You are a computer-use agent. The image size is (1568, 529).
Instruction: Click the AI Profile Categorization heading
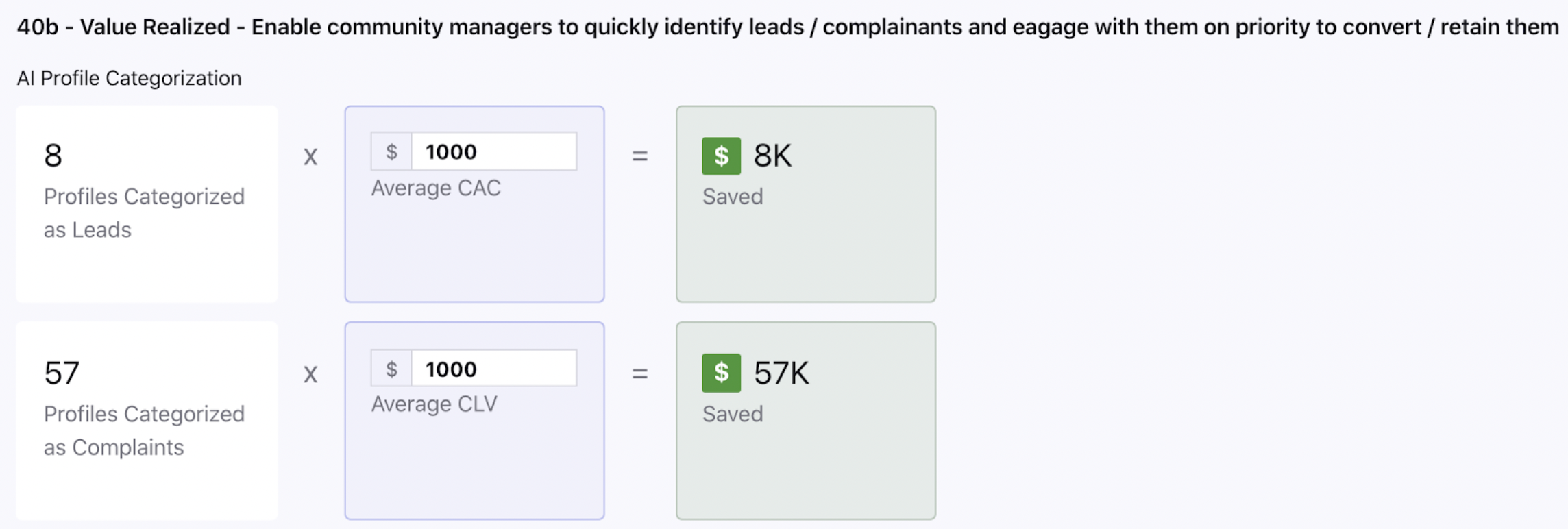[x=129, y=78]
